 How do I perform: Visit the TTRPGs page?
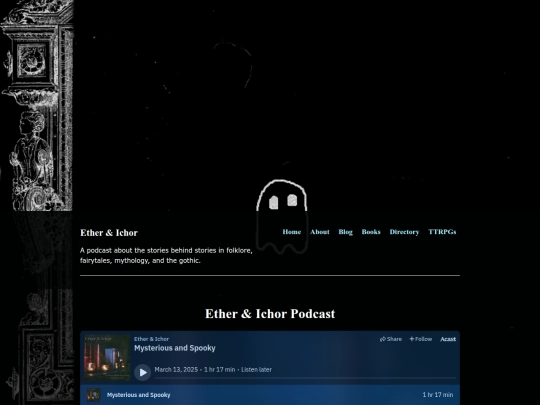point(442,232)
